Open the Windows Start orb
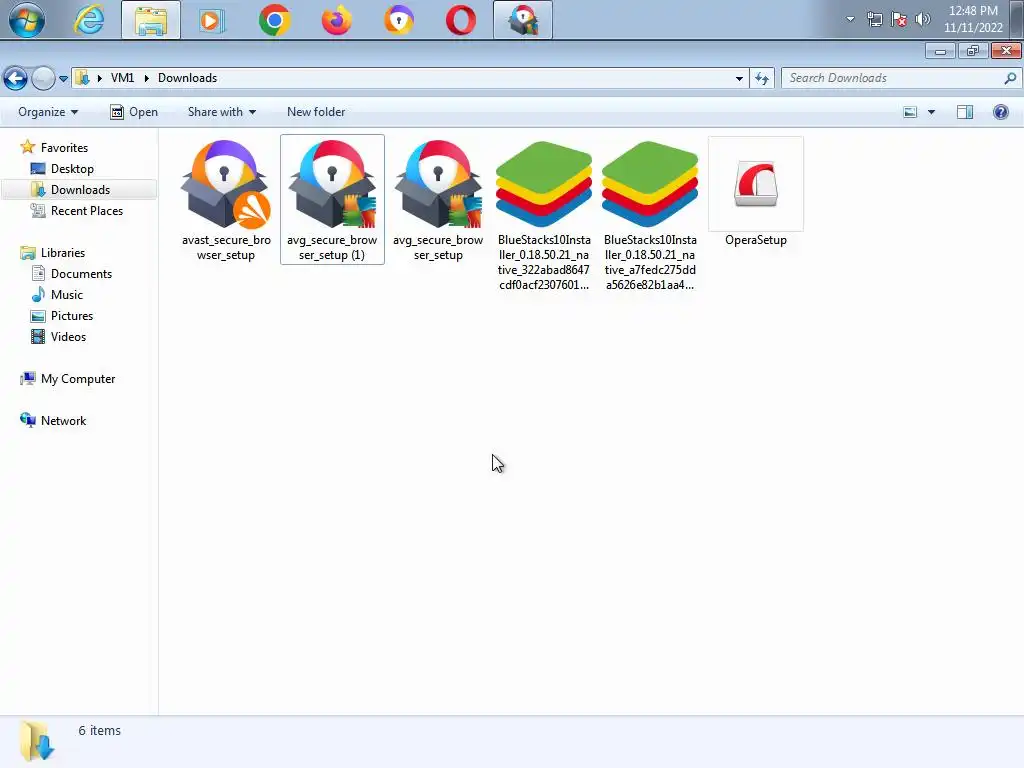The height and width of the screenshot is (768, 1024). [x=26, y=20]
